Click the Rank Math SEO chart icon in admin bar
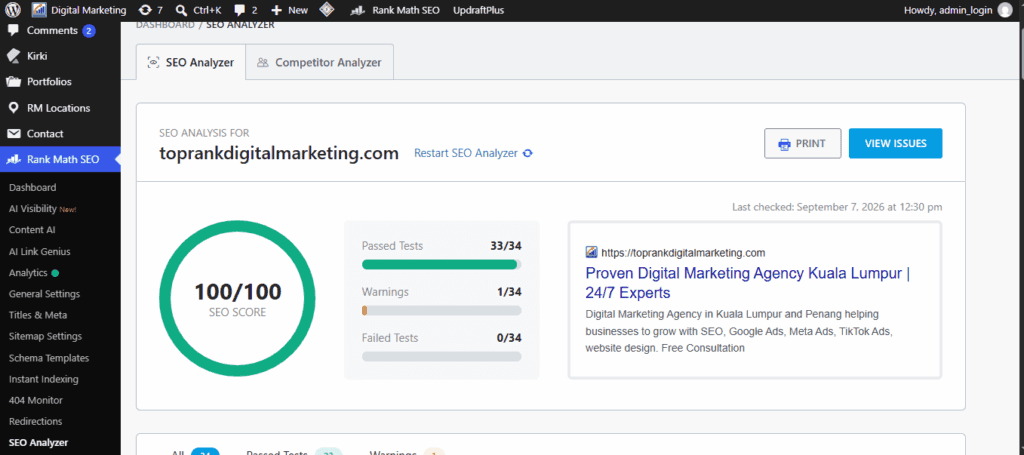 (x=357, y=11)
